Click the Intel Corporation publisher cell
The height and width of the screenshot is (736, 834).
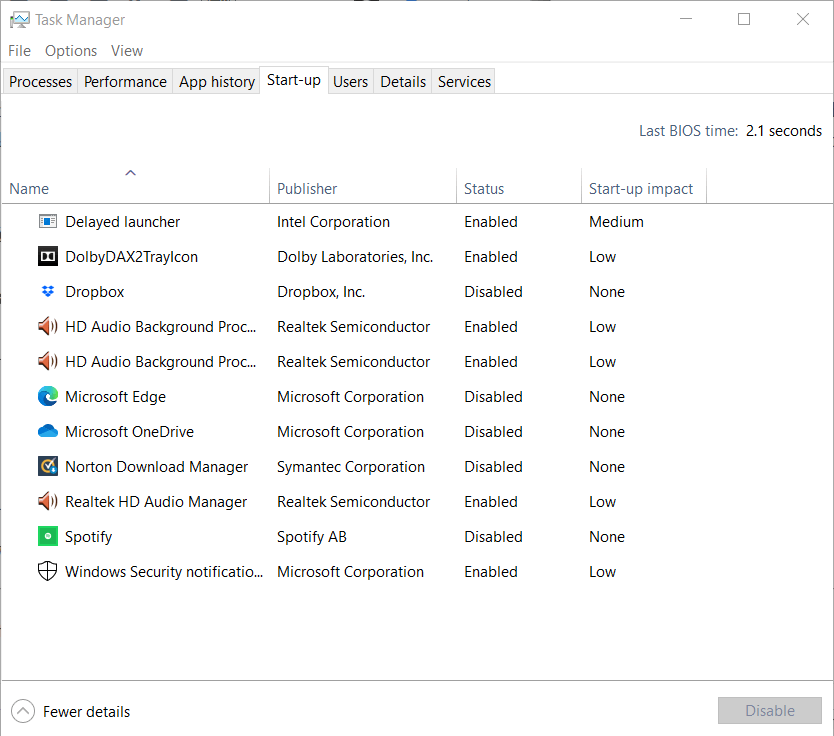pyautogui.click(x=333, y=222)
